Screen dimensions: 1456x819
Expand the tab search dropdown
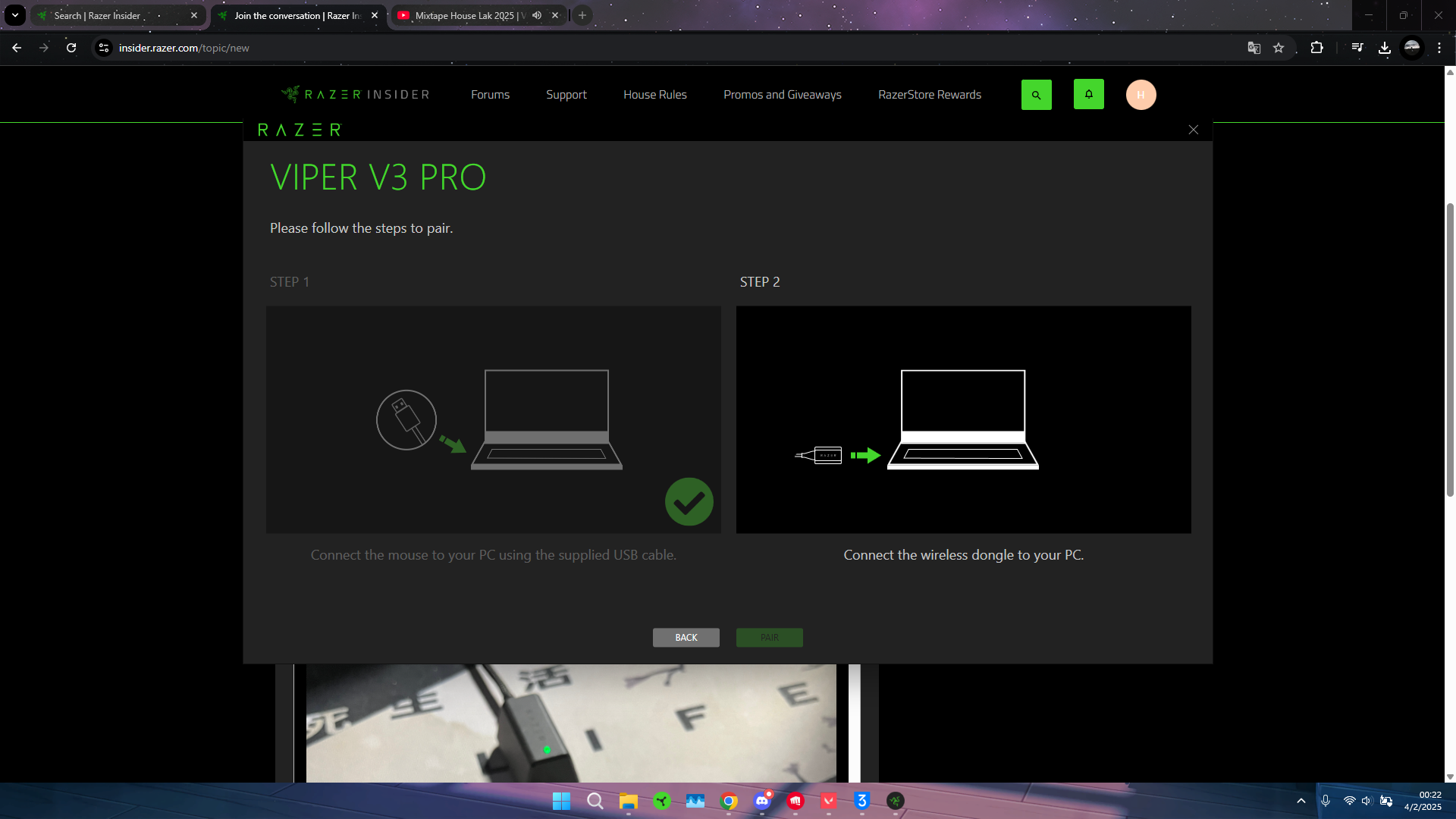pyautogui.click(x=15, y=15)
